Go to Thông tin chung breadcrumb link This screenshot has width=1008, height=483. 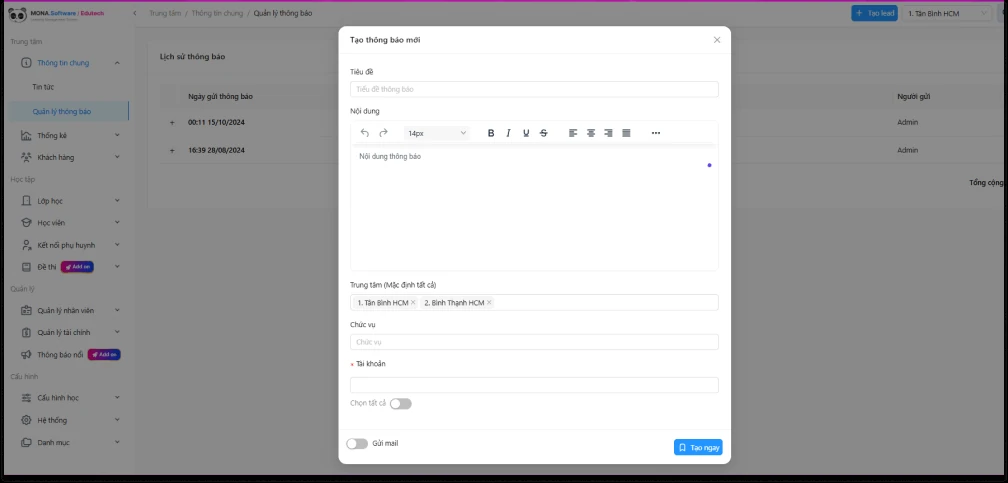tap(217, 13)
